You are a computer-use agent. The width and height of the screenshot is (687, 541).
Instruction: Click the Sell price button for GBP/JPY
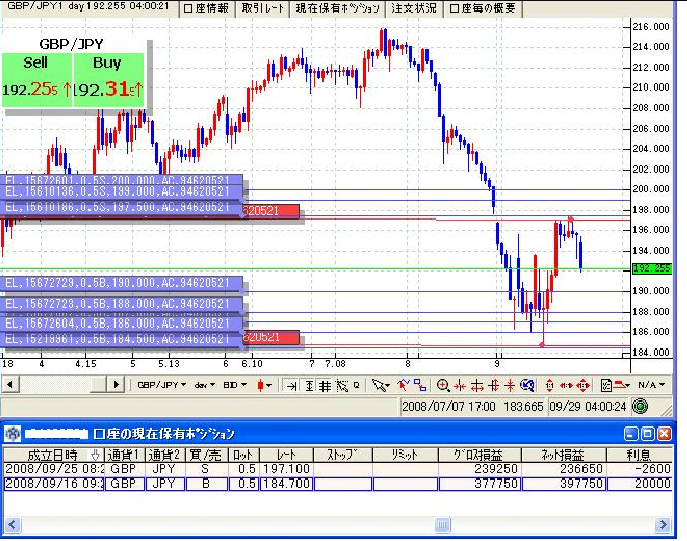point(37,80)
